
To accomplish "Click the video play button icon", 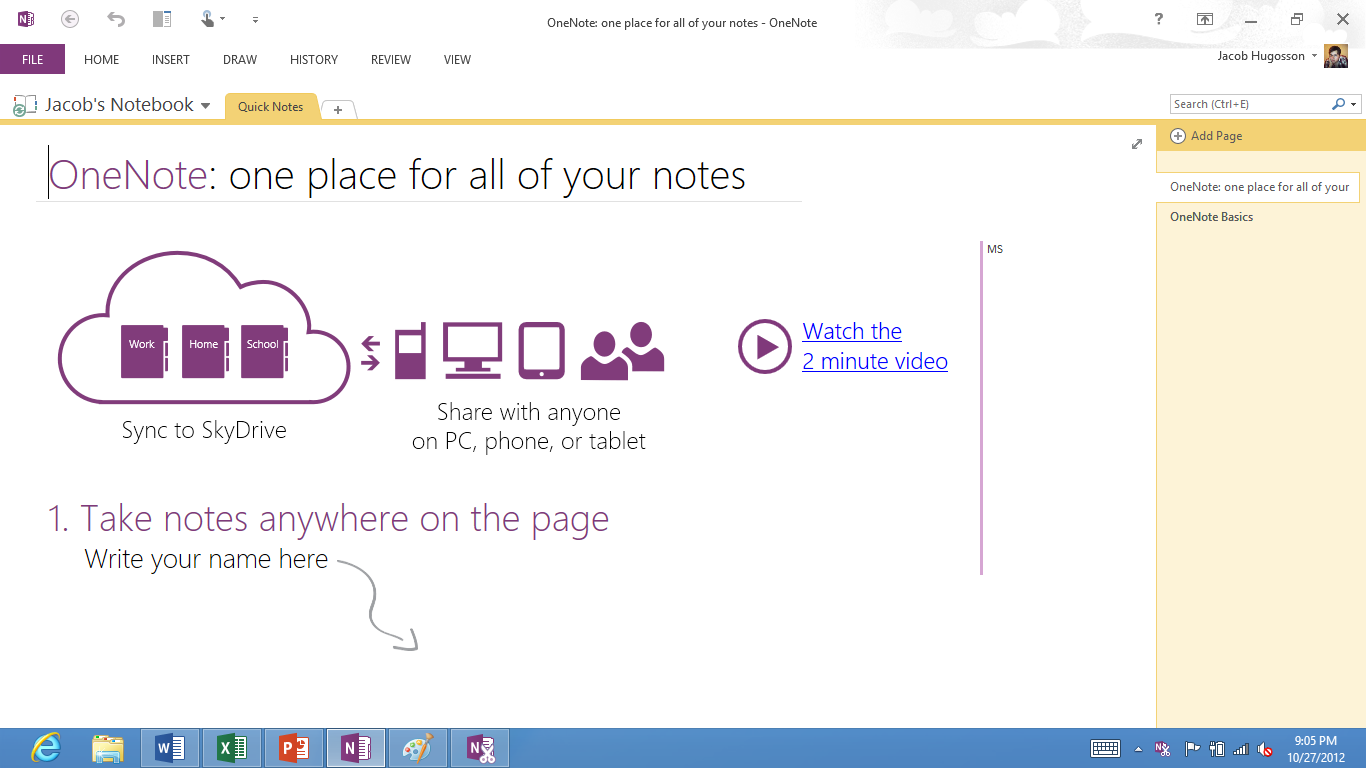I will tap(764, 347).
